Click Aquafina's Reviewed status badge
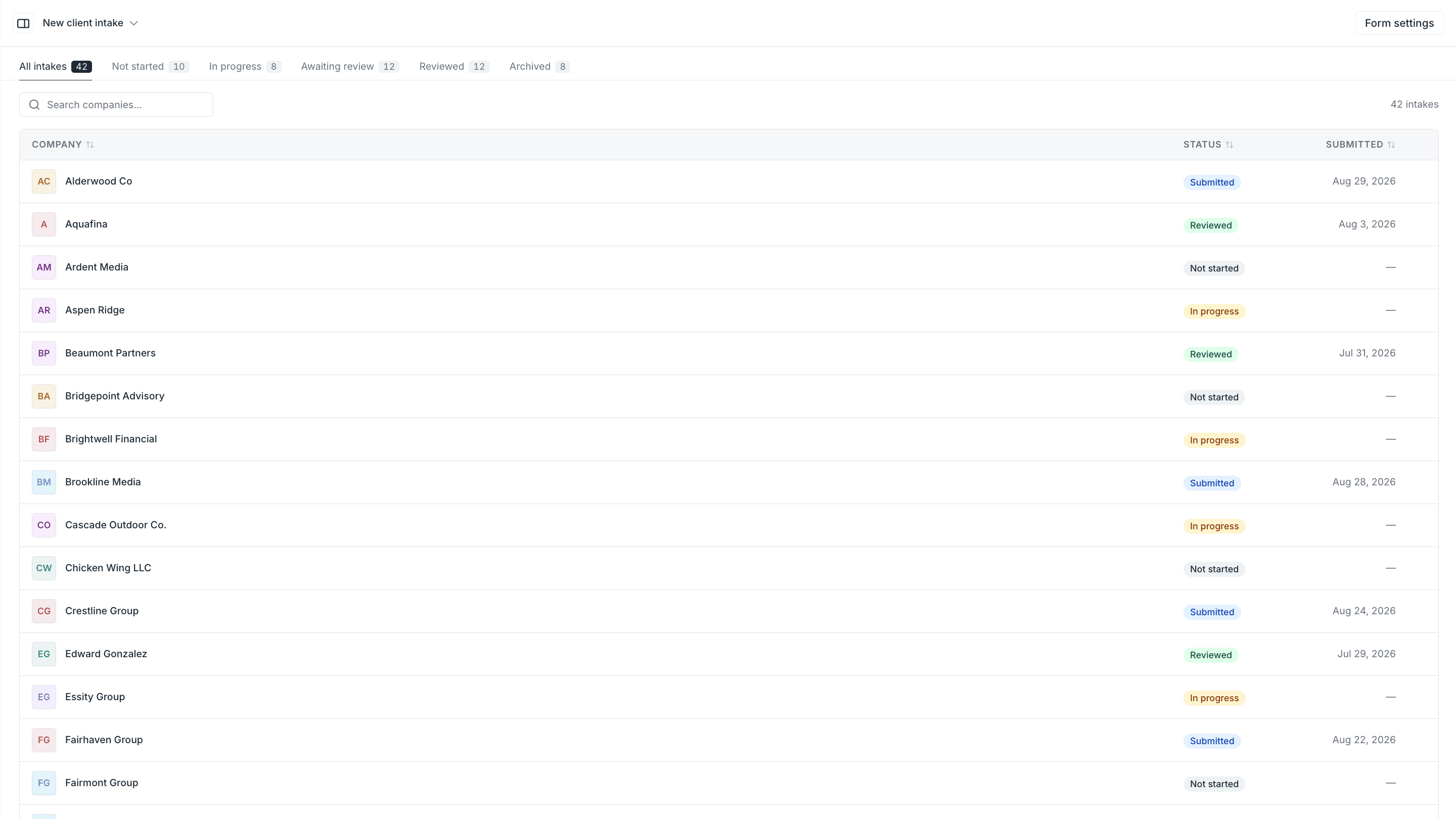1456x819 pixels. (x=1211, y=225)
